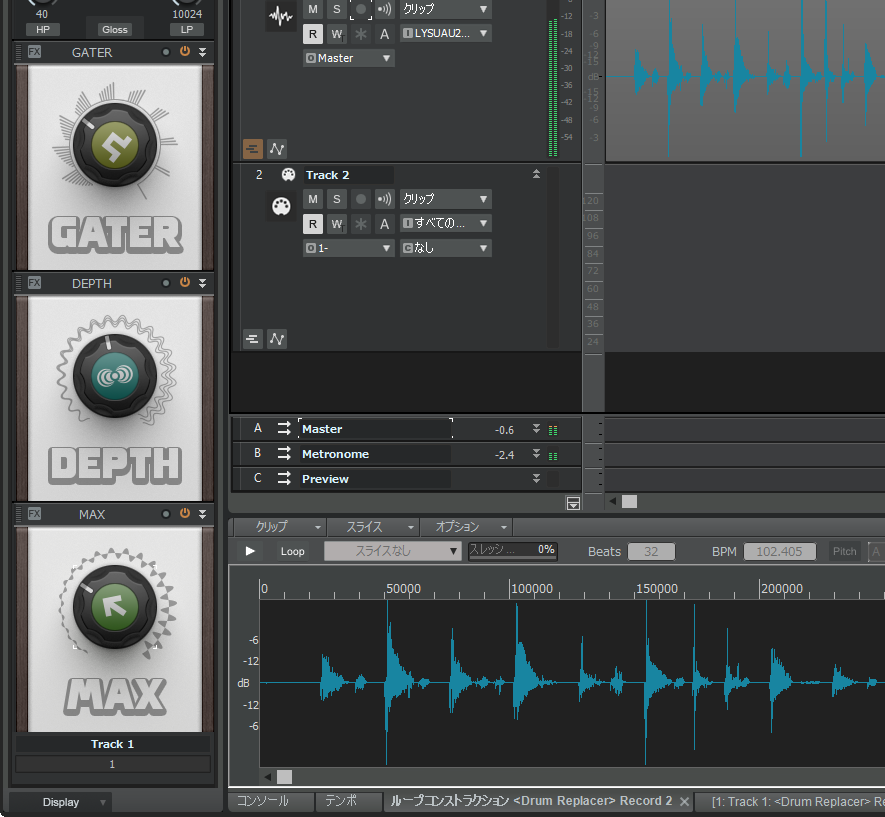
Task: Click the bus pane dock icon
Action: 573,503
